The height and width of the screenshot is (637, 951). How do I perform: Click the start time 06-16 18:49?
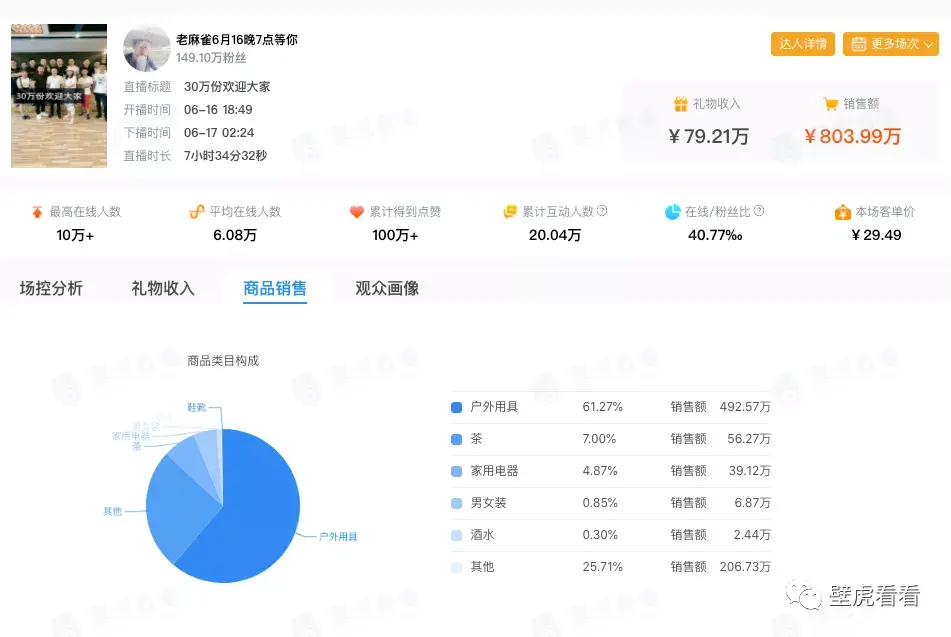click(218, 110)
